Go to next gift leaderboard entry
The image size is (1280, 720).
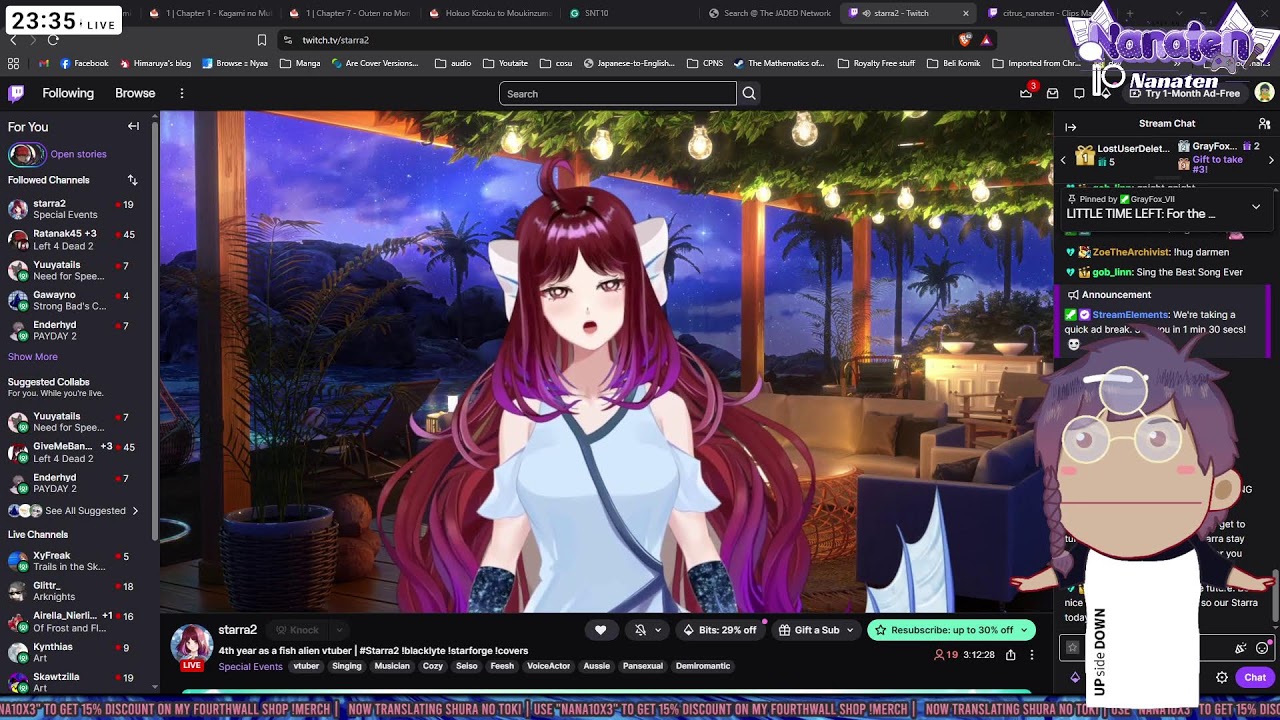pyautogui.click(x=1271, y=160)
